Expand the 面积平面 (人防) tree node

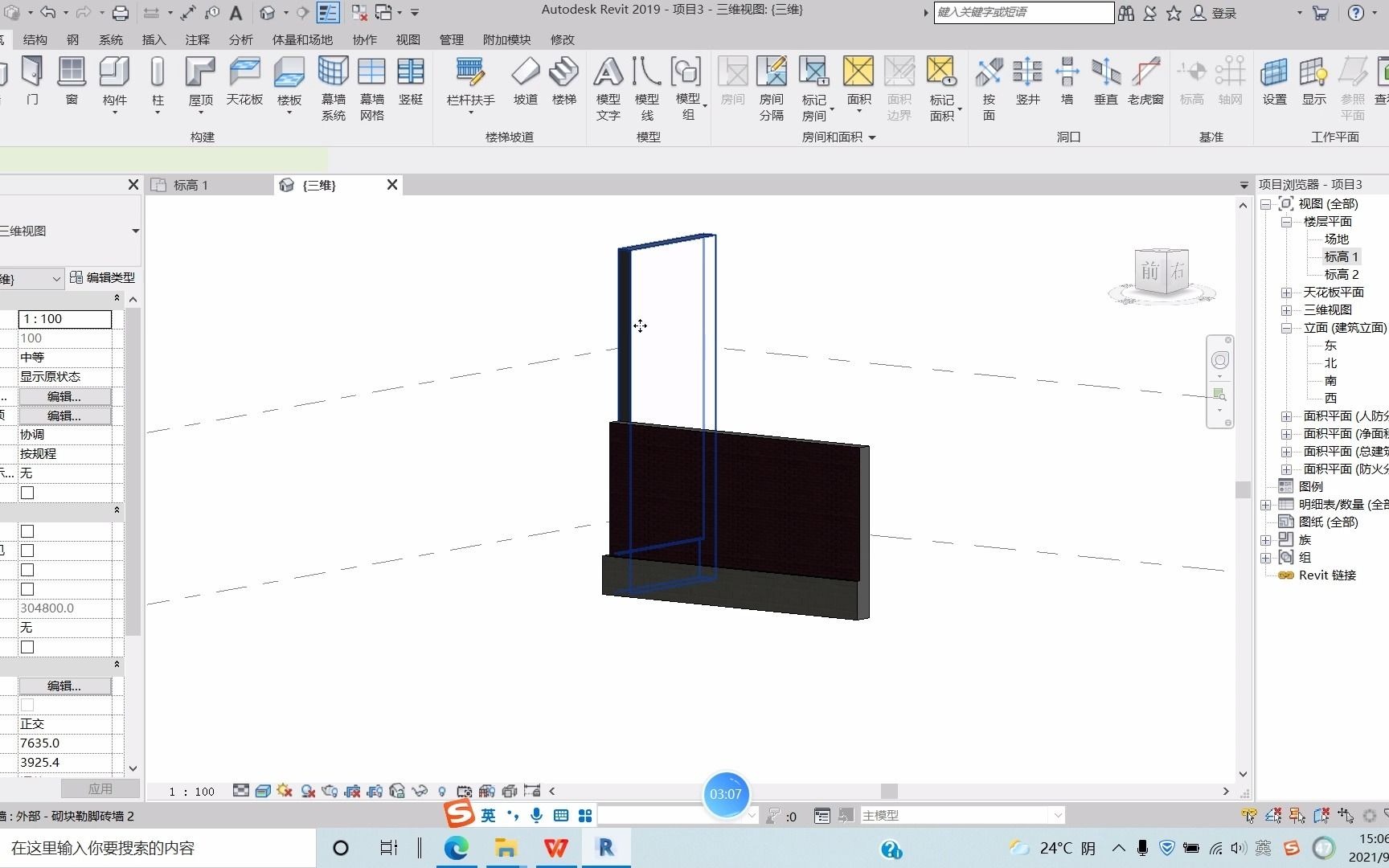1287,416
